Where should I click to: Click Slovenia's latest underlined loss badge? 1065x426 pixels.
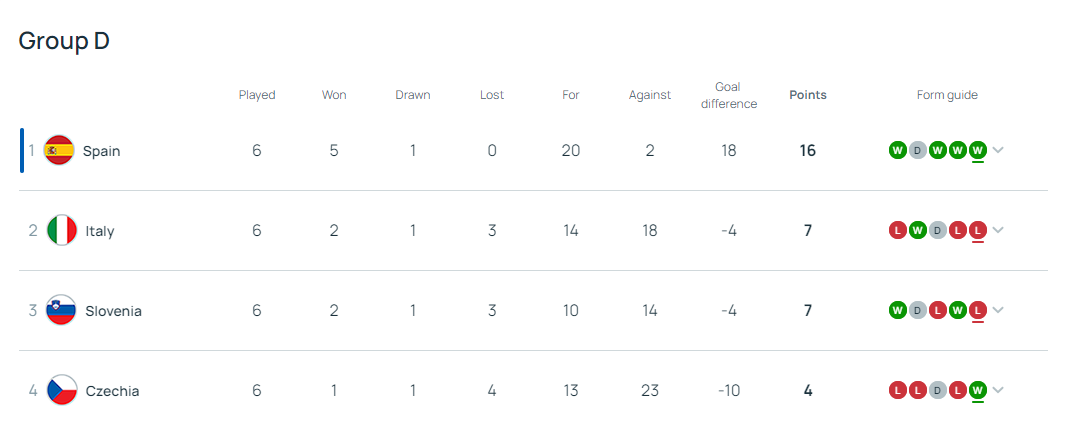coord(978,310)
